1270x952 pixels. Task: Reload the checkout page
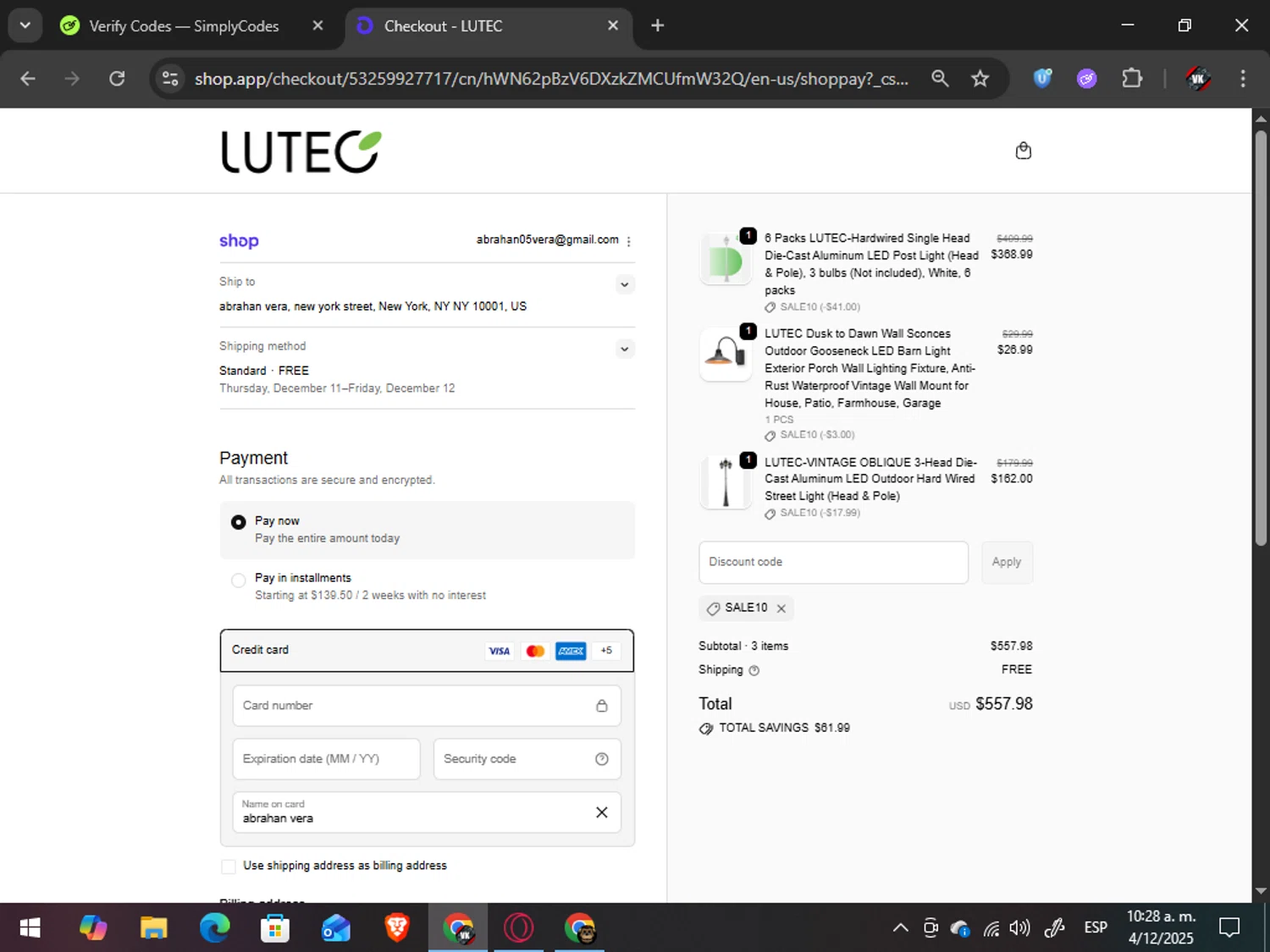(117, 79)
